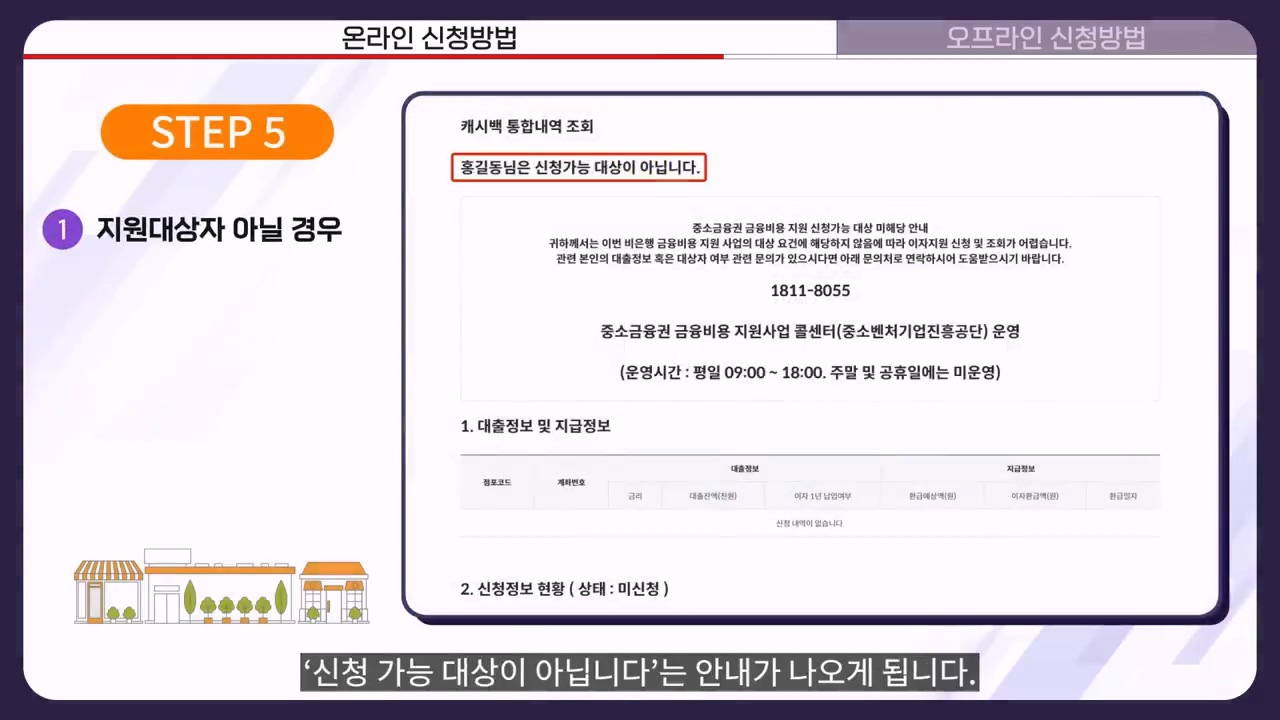Click the small shop icon on the right
The image size is (1280, 720).
point(333,590)
